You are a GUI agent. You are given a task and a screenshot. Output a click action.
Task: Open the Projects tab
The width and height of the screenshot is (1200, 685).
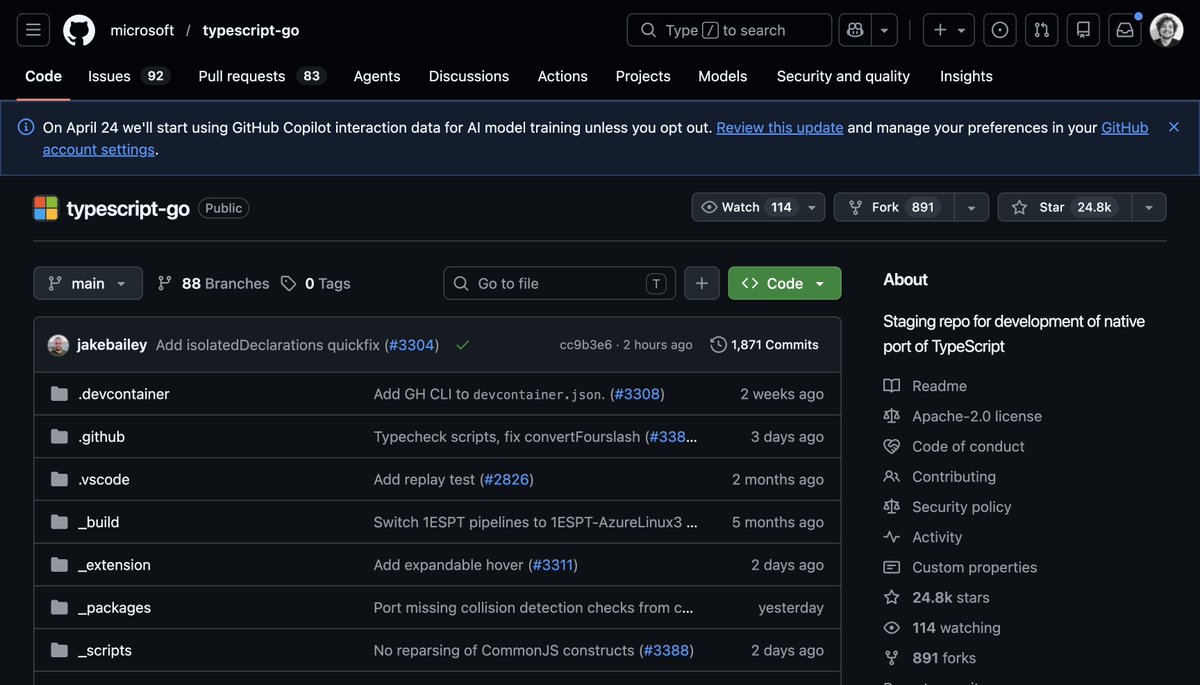643,76
